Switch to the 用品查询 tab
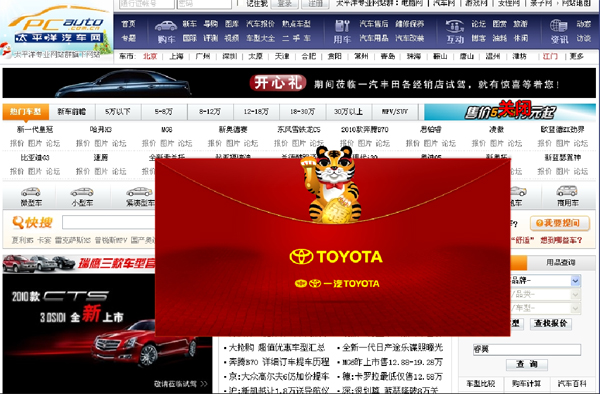The image size is (600, 394). (x=561, y=262)
